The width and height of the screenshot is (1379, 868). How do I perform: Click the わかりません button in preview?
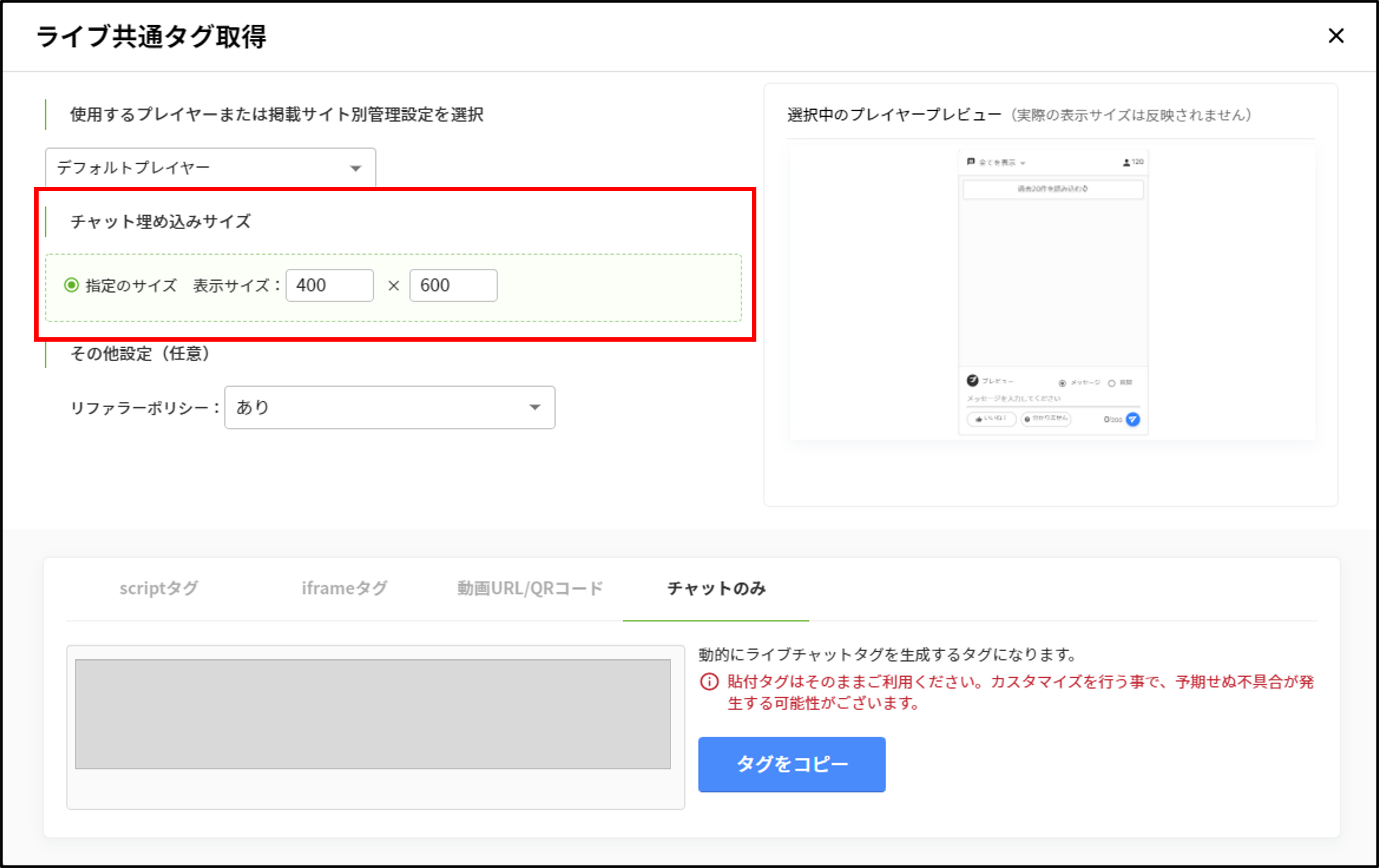[x=1046, y=419]
